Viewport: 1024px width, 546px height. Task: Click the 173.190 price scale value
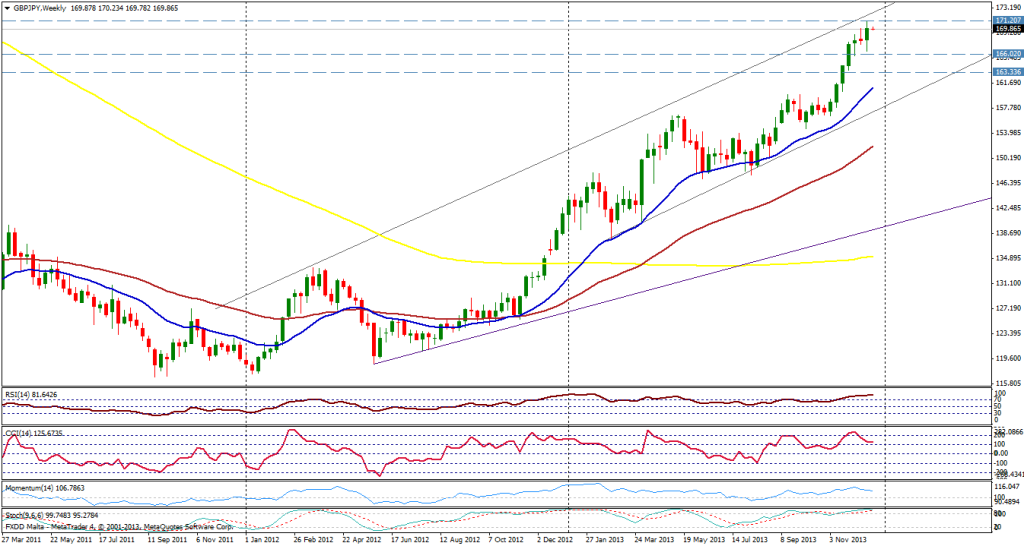[1006, 7]
